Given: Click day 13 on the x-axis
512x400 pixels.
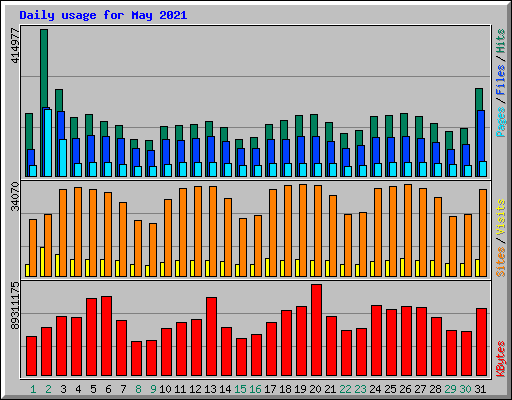Looking at the screenshot, I should (210, 389).
